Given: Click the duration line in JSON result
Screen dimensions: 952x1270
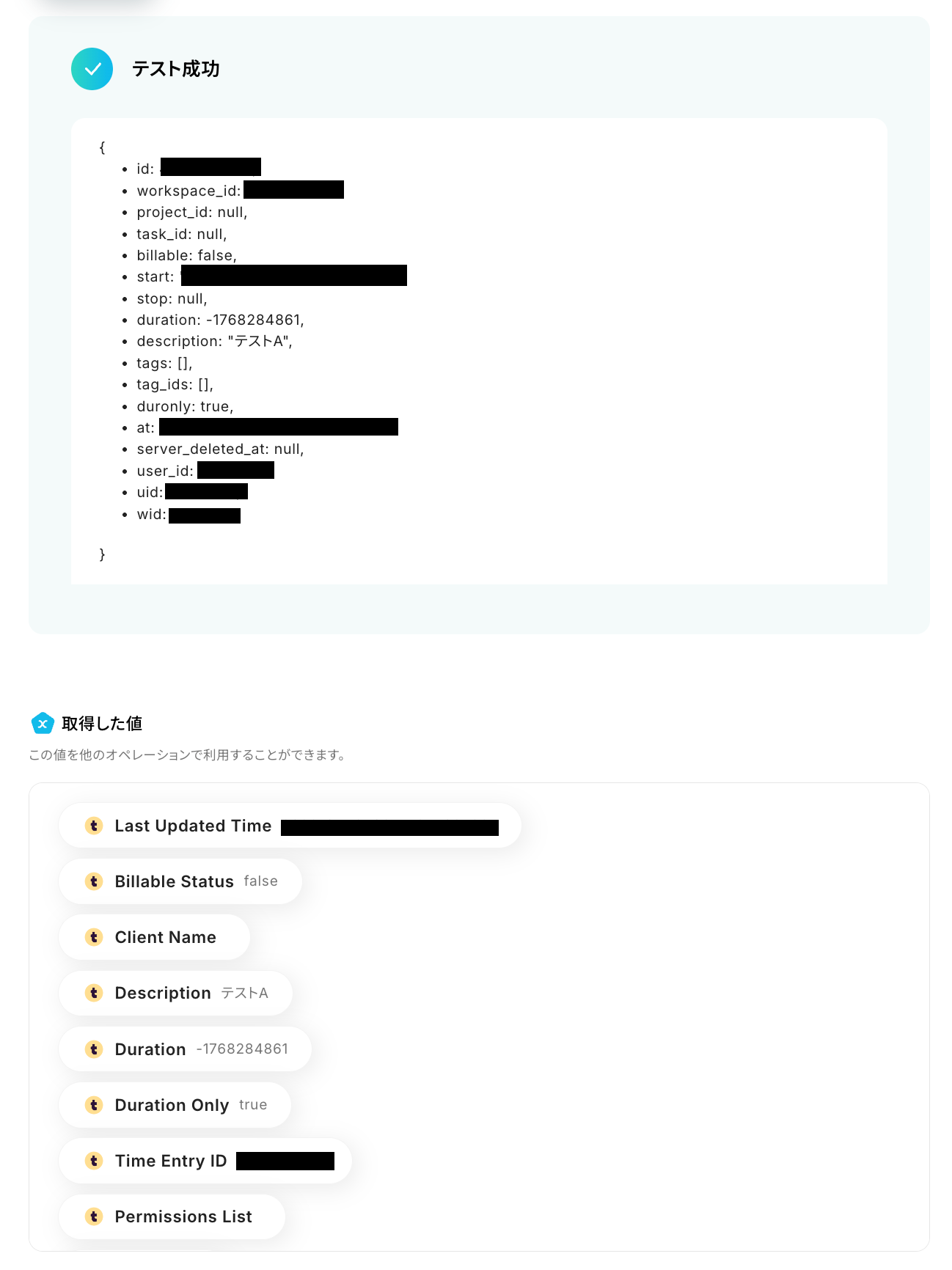Looking at the screenshot, I should 220,320.
